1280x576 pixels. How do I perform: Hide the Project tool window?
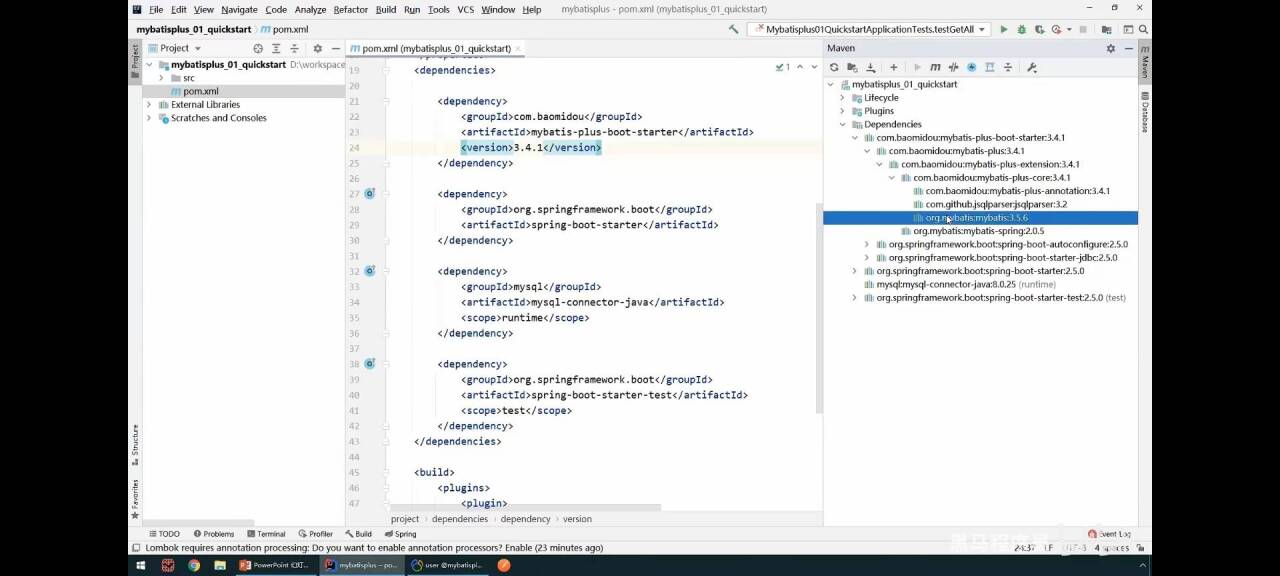[336, 48]
